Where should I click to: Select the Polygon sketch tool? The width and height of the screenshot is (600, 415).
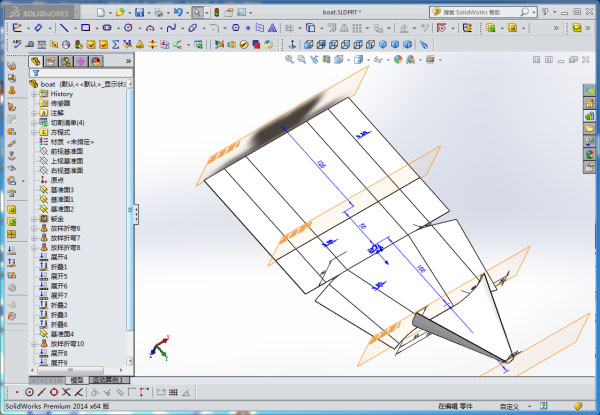pyautogui.click(x=236, y=28)
